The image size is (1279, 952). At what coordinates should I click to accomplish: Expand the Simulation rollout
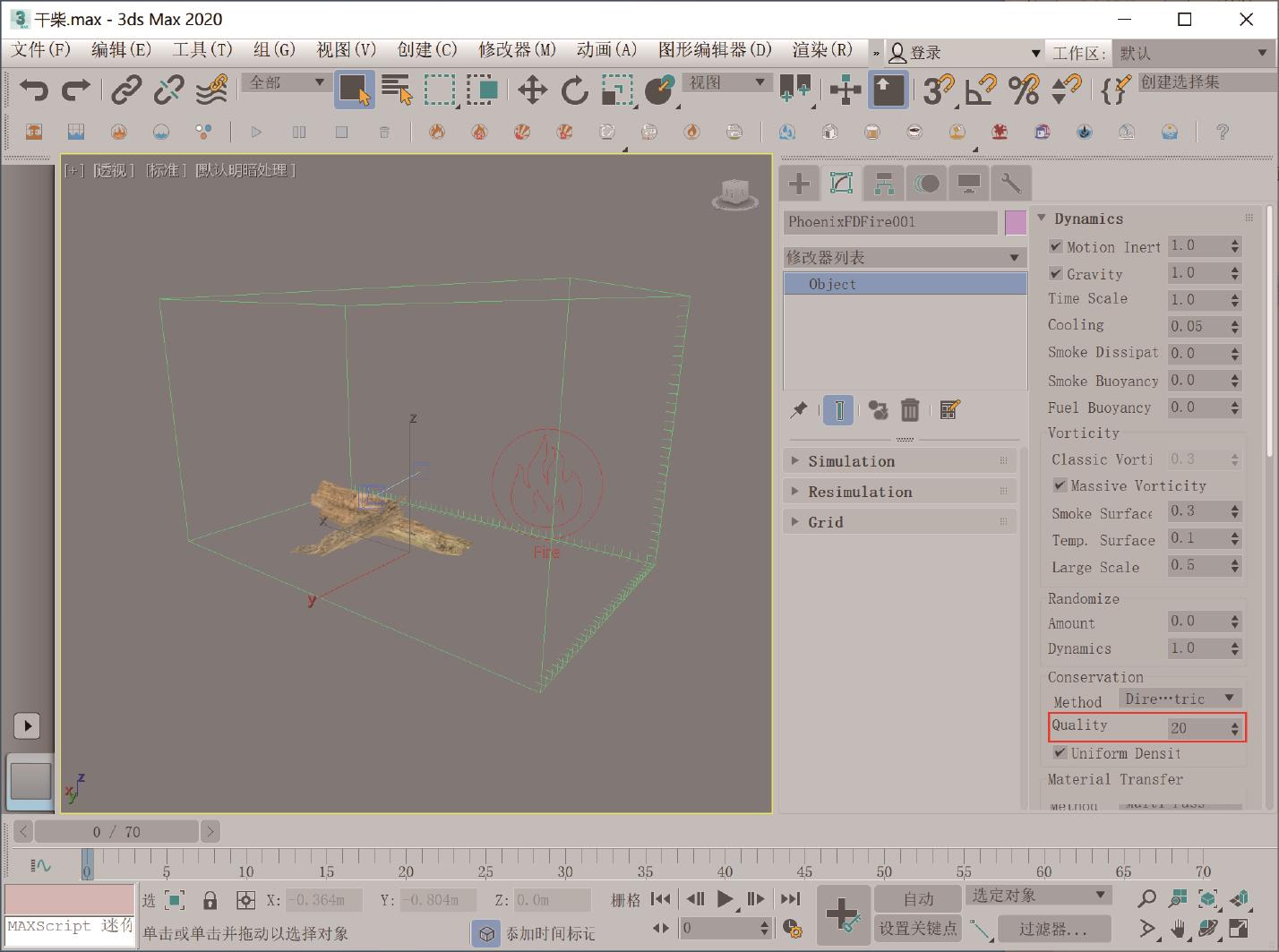point(851,461)
